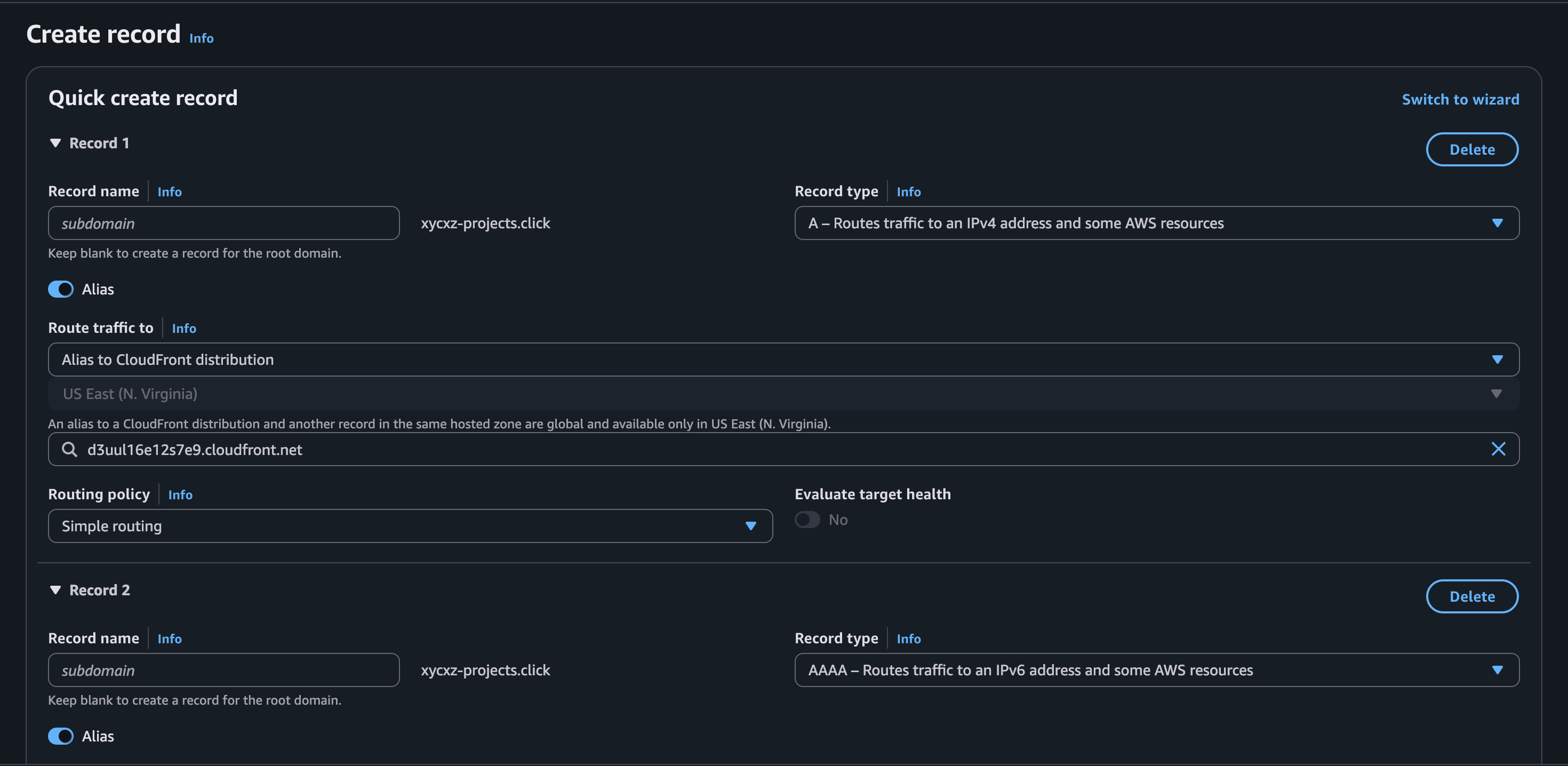This screenshot has width=1568, height=766.
Task: Click the Delete button for Record 1
Action: (1472, 149)
